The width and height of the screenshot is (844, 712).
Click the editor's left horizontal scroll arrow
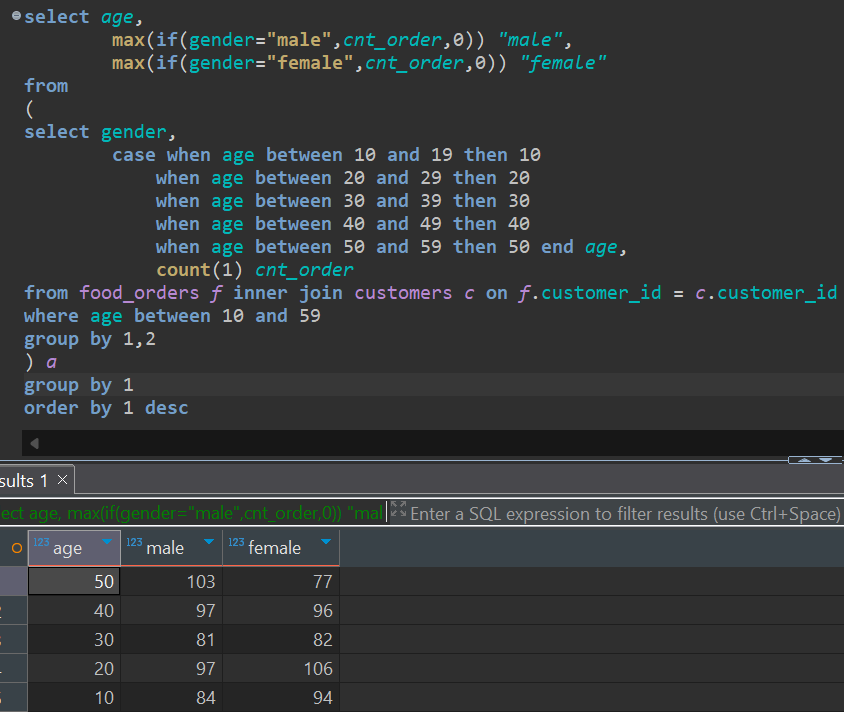(x=34, y=443)
